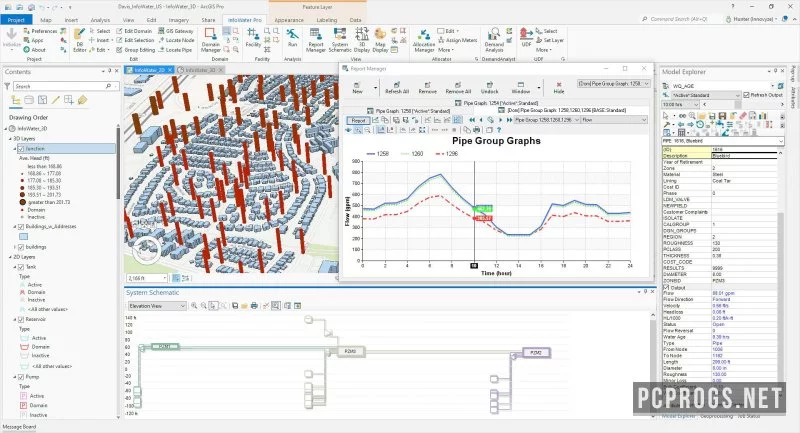Click the Facility ribbon icon
The image size is (800, 433).
point(253,38)
